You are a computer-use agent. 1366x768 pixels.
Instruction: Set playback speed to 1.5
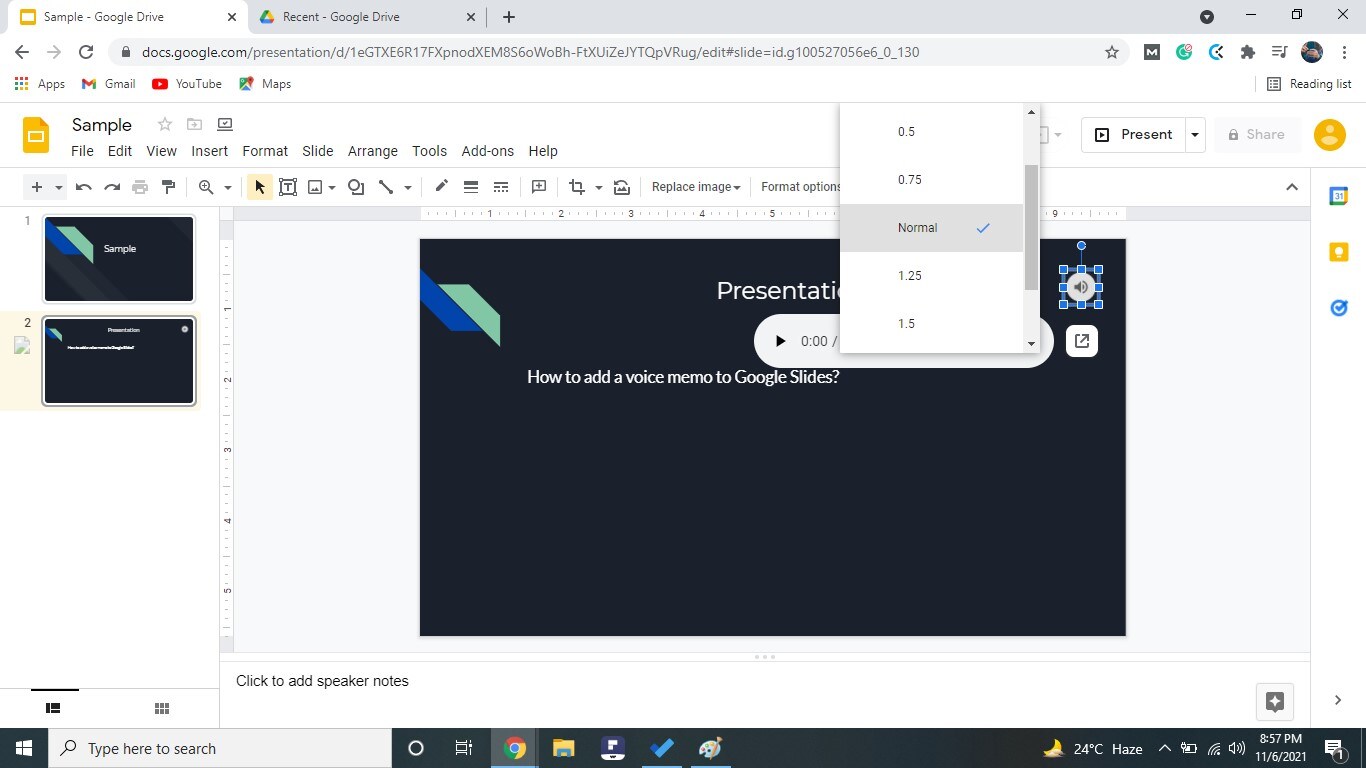(906, 323)
